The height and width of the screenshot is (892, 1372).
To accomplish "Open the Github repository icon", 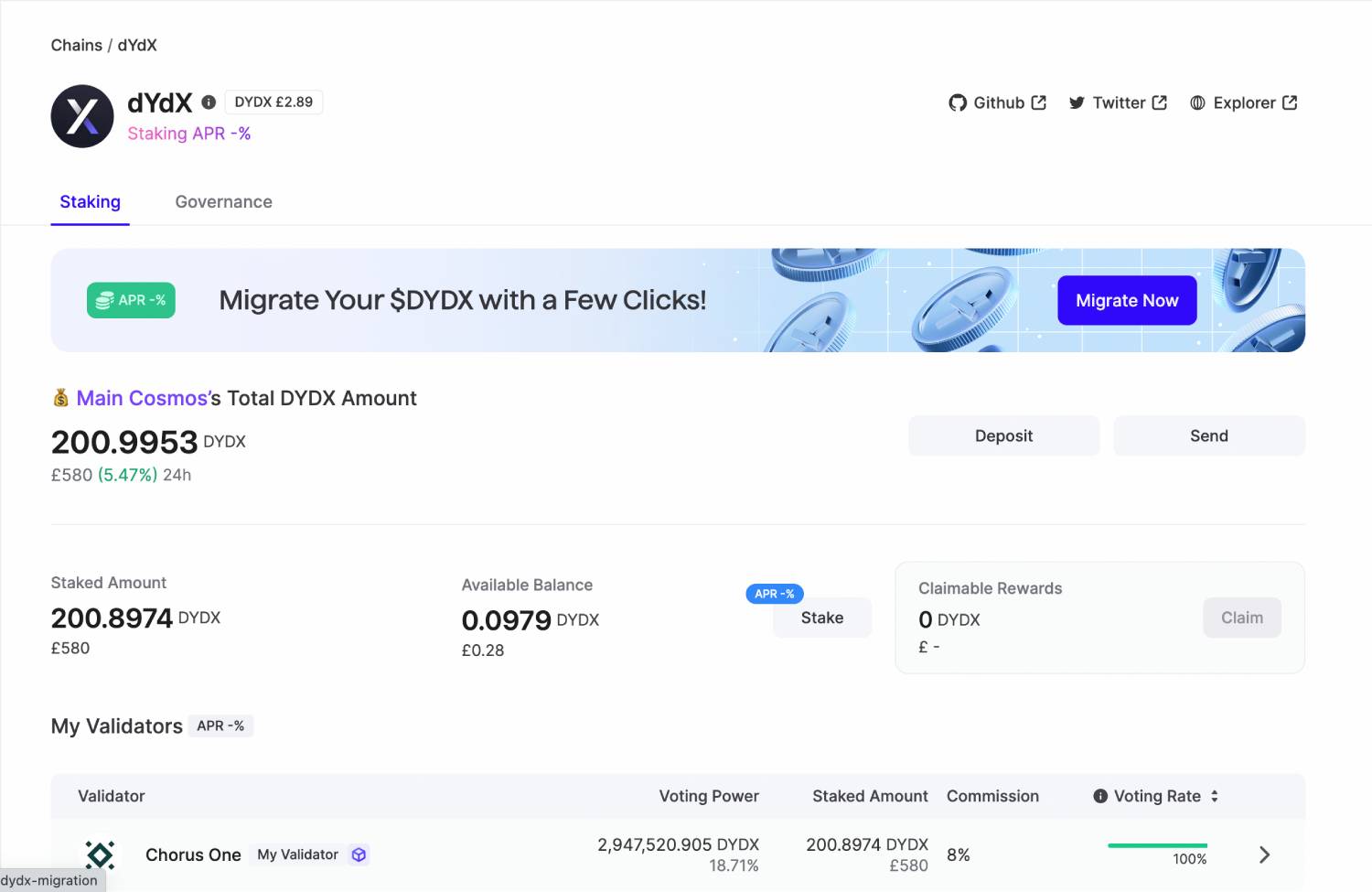I will [x=957, y=102].
